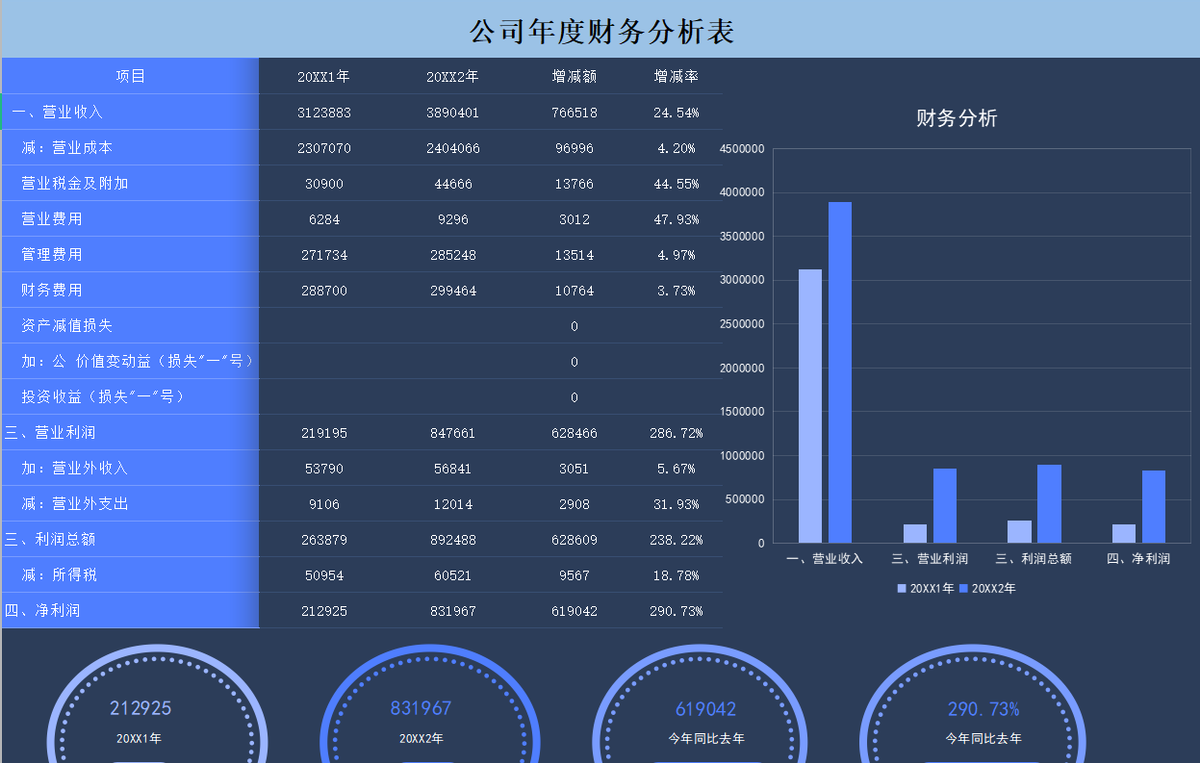This screenshot has height=763, width=1200.
Task: Select the 一、营业收入 row label
Action: point(57,112)
